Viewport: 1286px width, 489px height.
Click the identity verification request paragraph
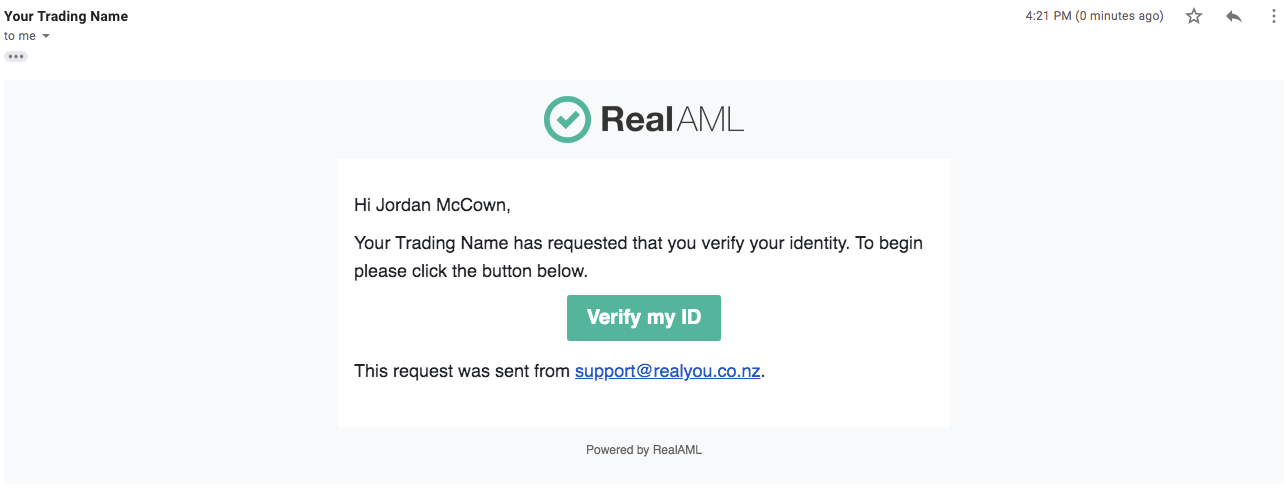[638, 243]
